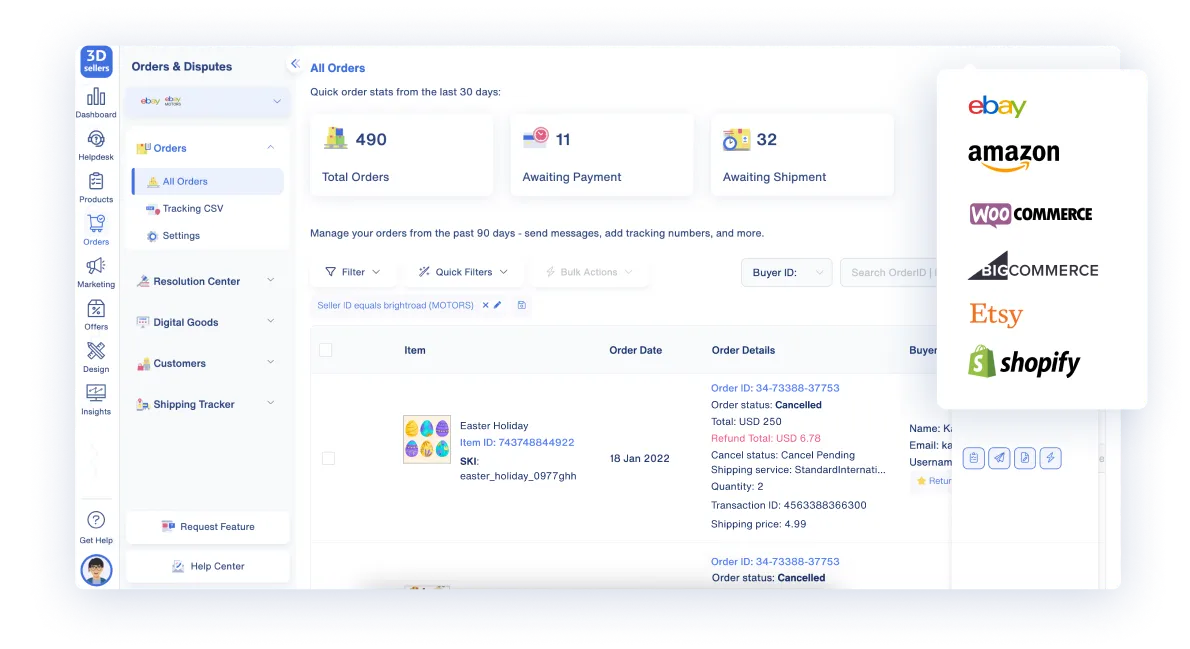Image resolution: width=1190 pixels, height=649 pixels.
Task: Select the eBay logo
Action: tap(997, 106)
